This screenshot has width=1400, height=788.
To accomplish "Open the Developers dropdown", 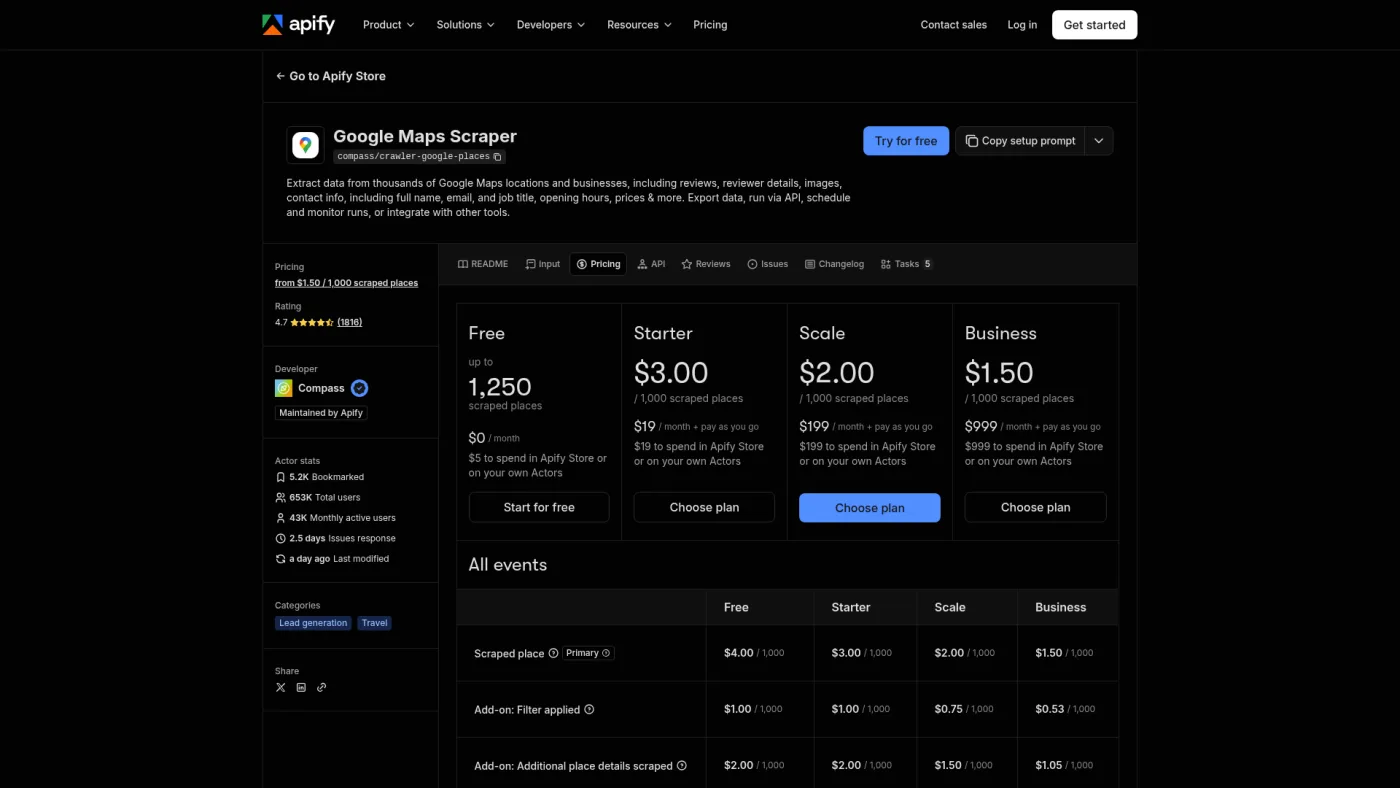I will coord(551,25).
